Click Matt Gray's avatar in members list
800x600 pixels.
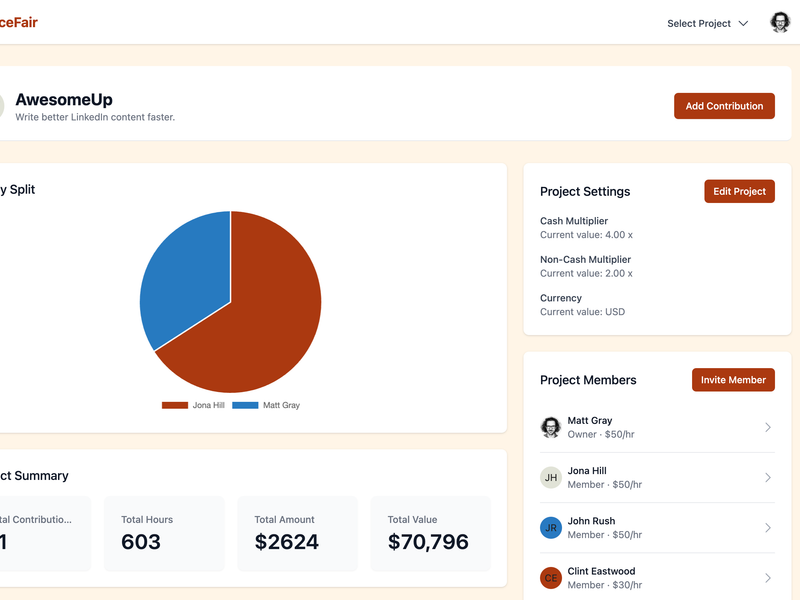pos(551,427)
